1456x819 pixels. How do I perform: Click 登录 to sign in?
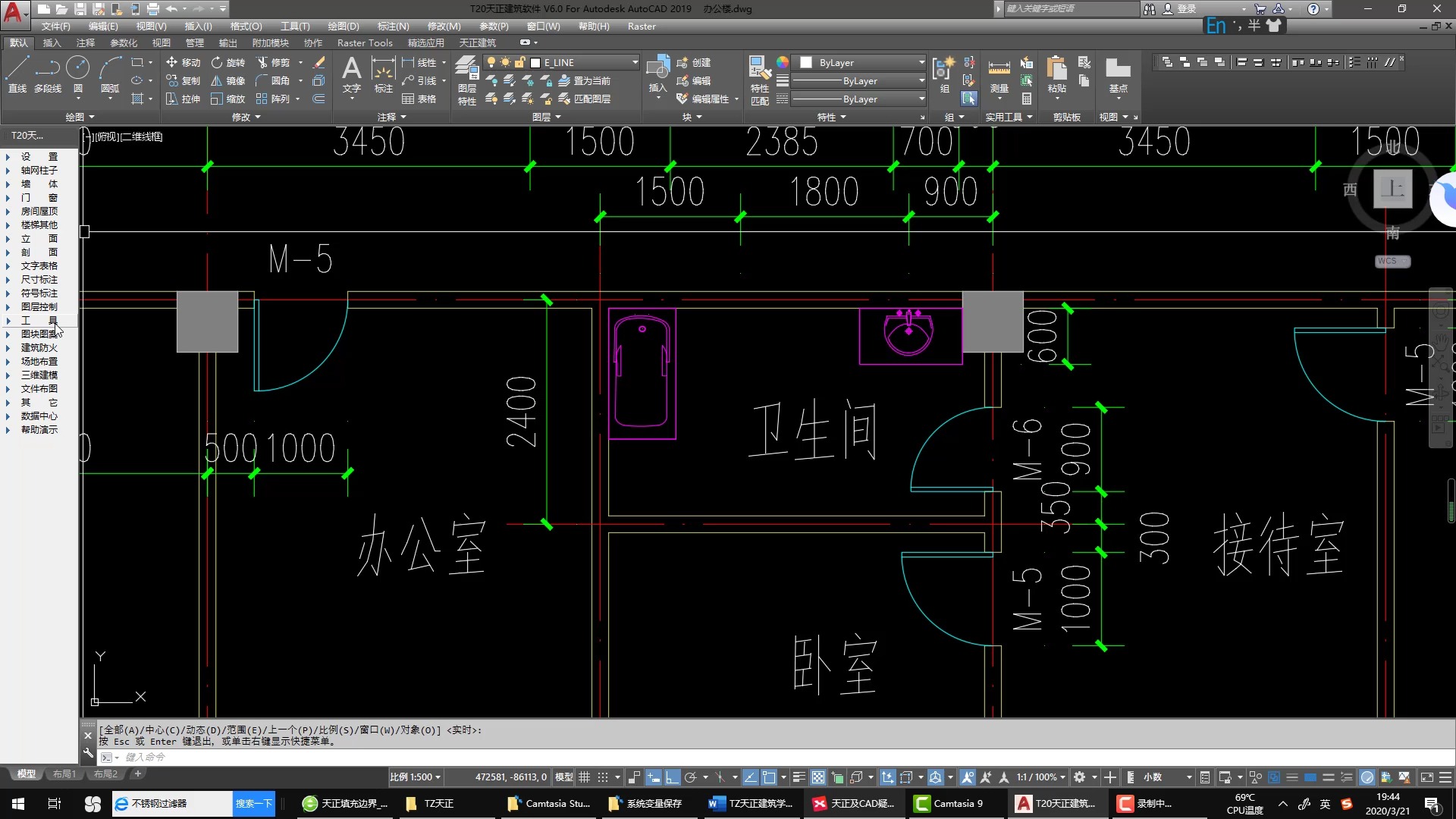click(1188, 9)
